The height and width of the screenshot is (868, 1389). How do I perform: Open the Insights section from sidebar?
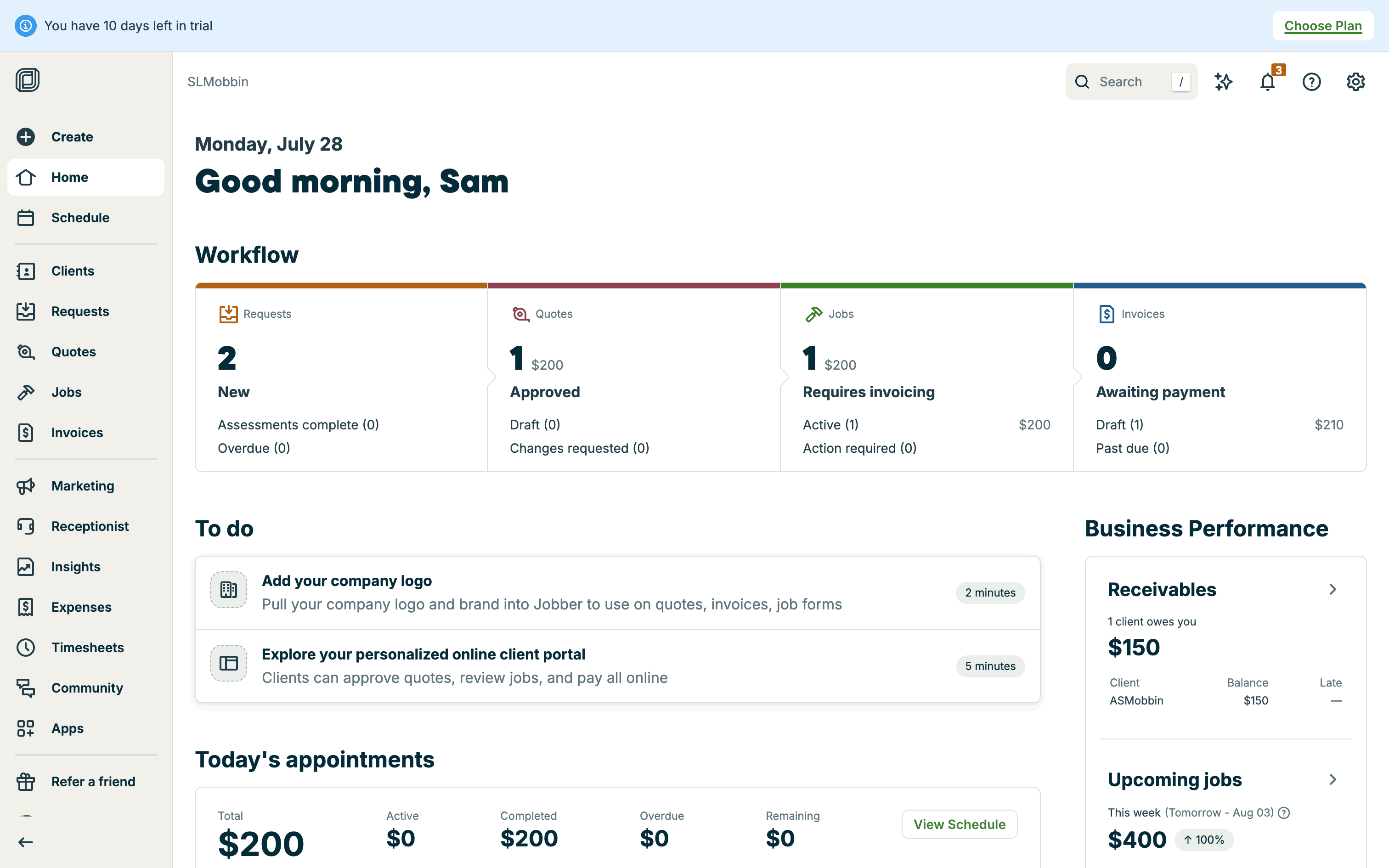26,567
